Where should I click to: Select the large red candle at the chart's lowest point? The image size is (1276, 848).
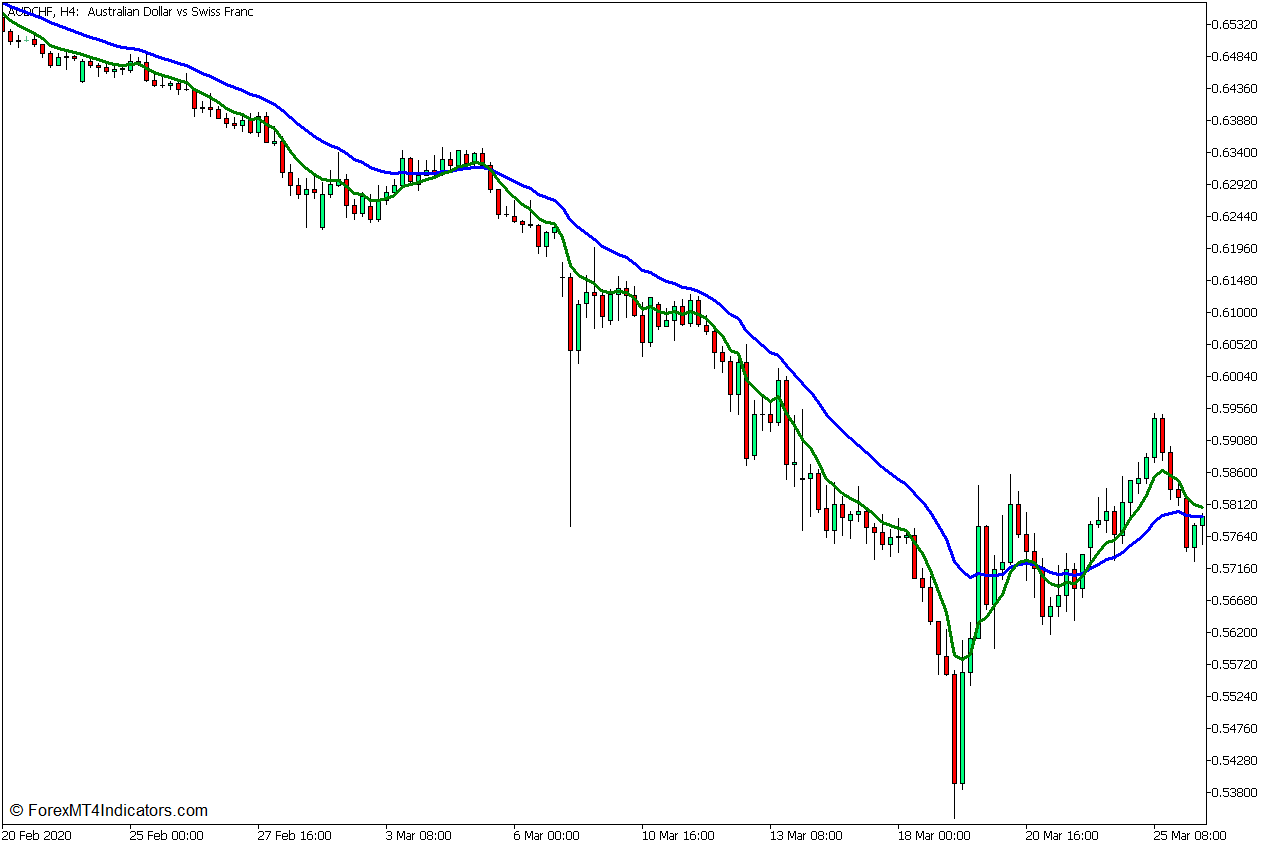tap(955, 728)
